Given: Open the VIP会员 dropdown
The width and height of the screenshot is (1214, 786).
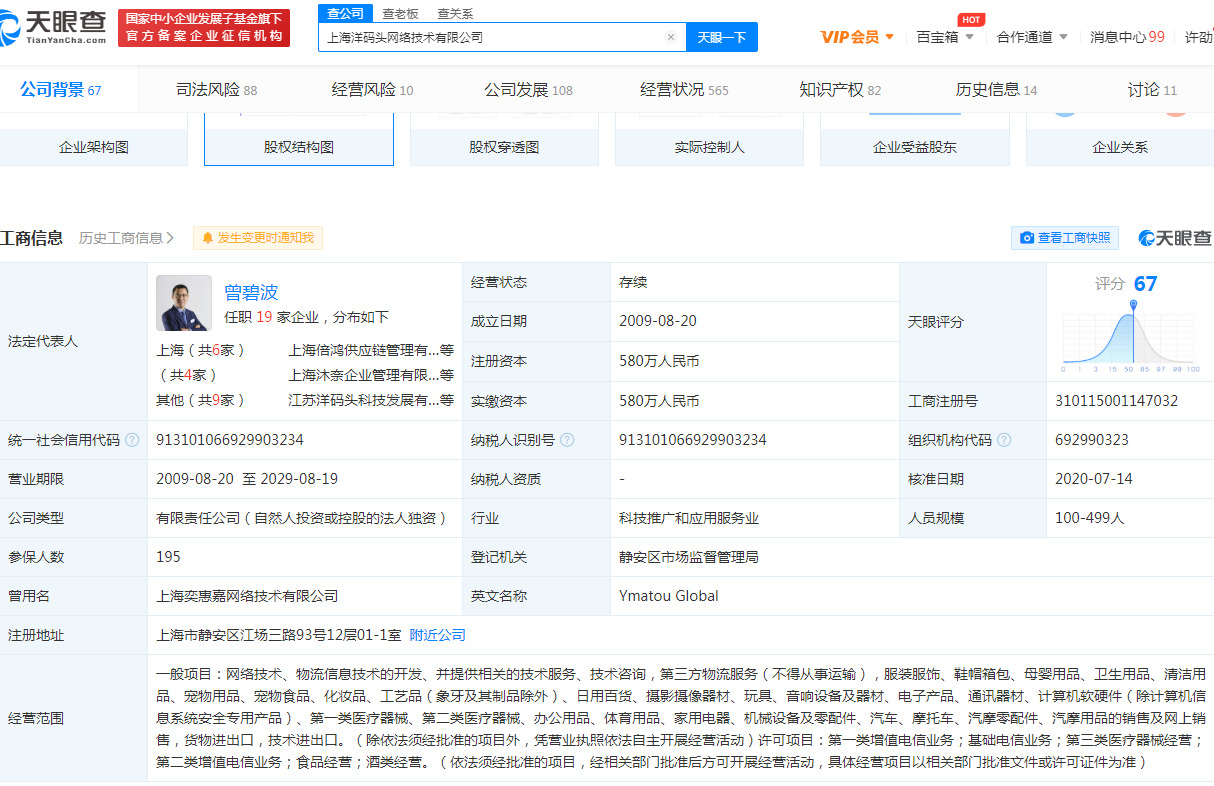Looking at the screenshot, I should (857, 37).
